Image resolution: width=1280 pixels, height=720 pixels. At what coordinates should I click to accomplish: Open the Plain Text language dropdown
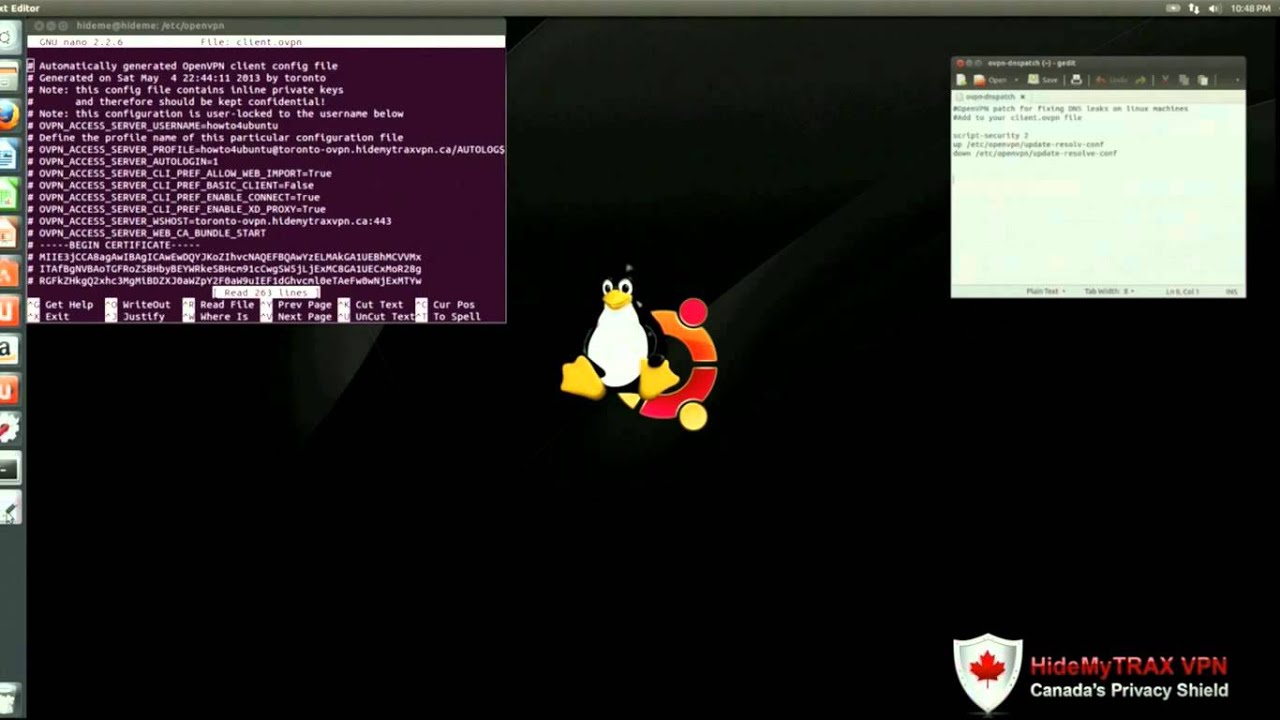coord(1045,291)
